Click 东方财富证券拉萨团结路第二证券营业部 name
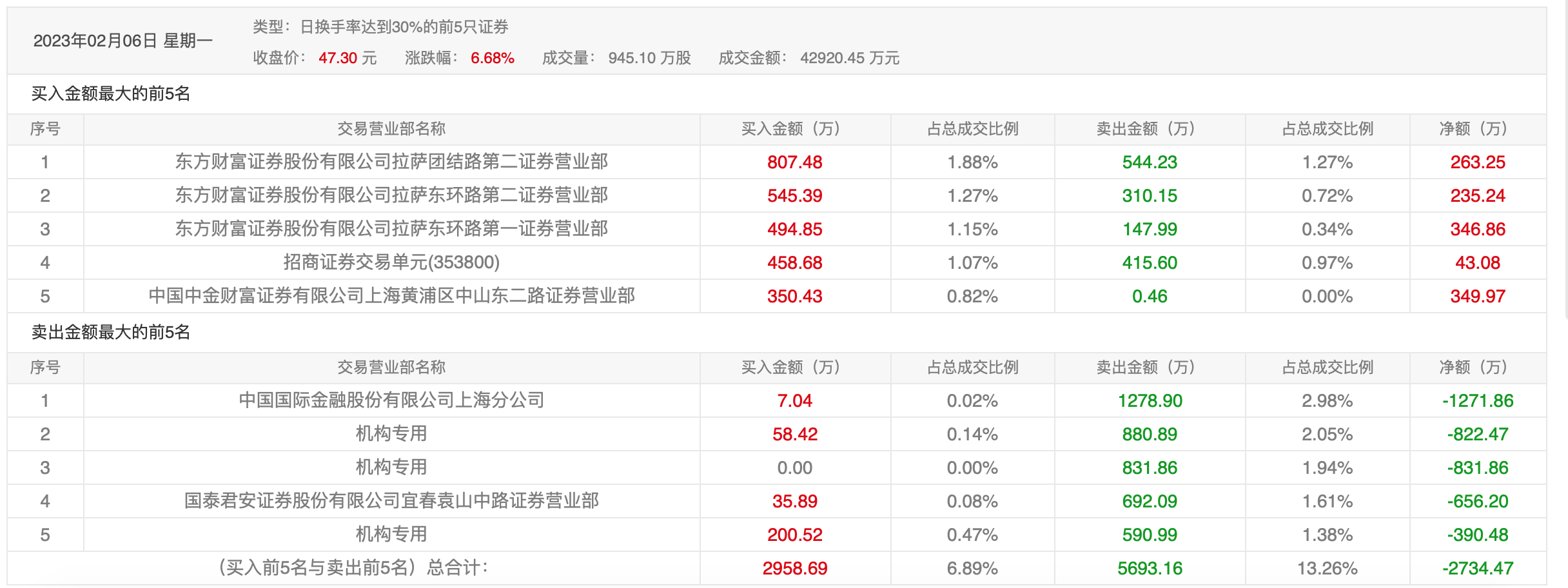The width and height of the screenshot is (1568, 588). tap(391, 162)
